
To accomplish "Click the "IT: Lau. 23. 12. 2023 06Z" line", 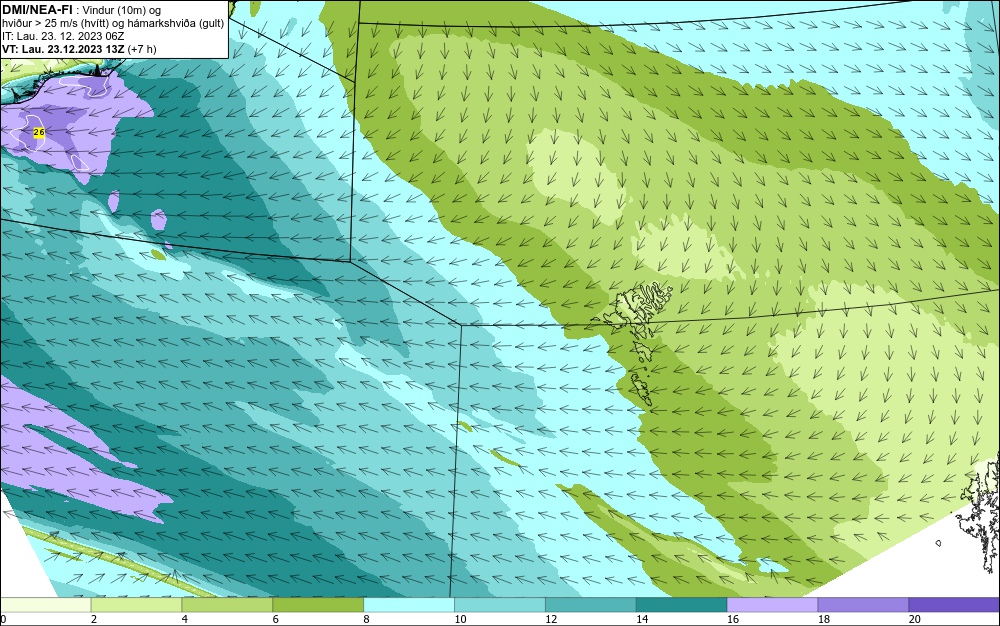I will click(x=63, y=36).
